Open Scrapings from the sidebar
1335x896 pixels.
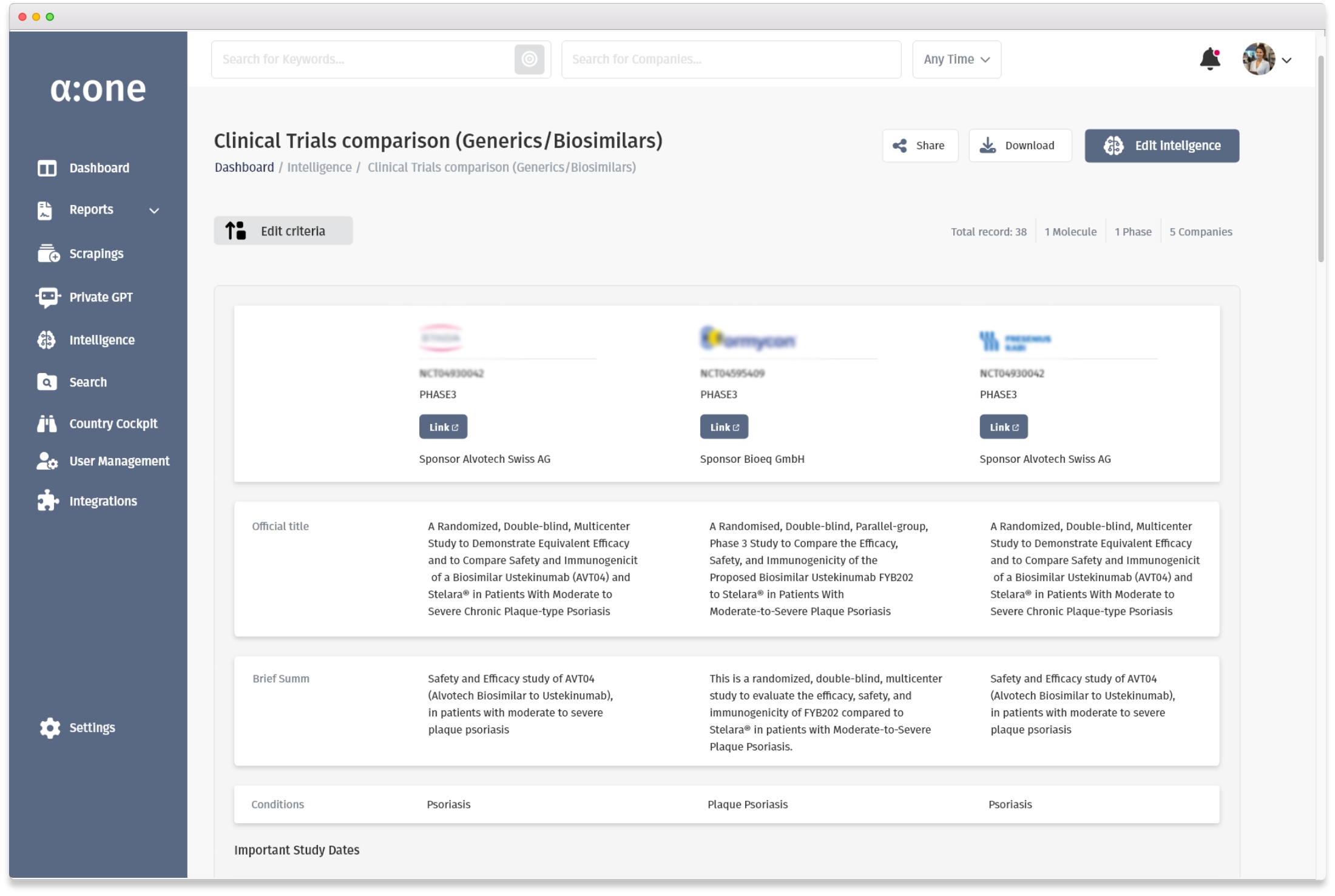[96, 254]
